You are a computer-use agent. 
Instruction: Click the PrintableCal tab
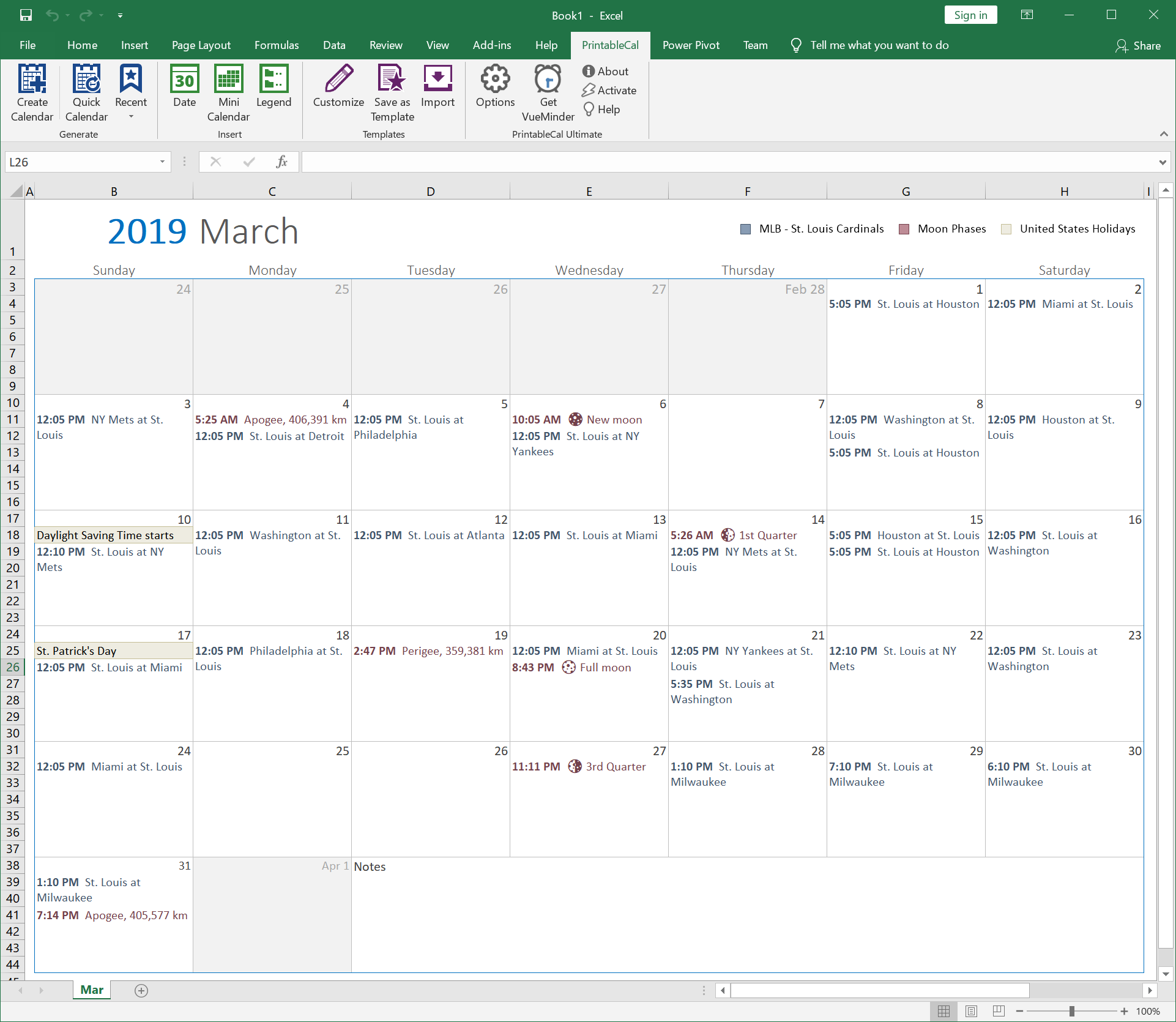pos(610,45)
